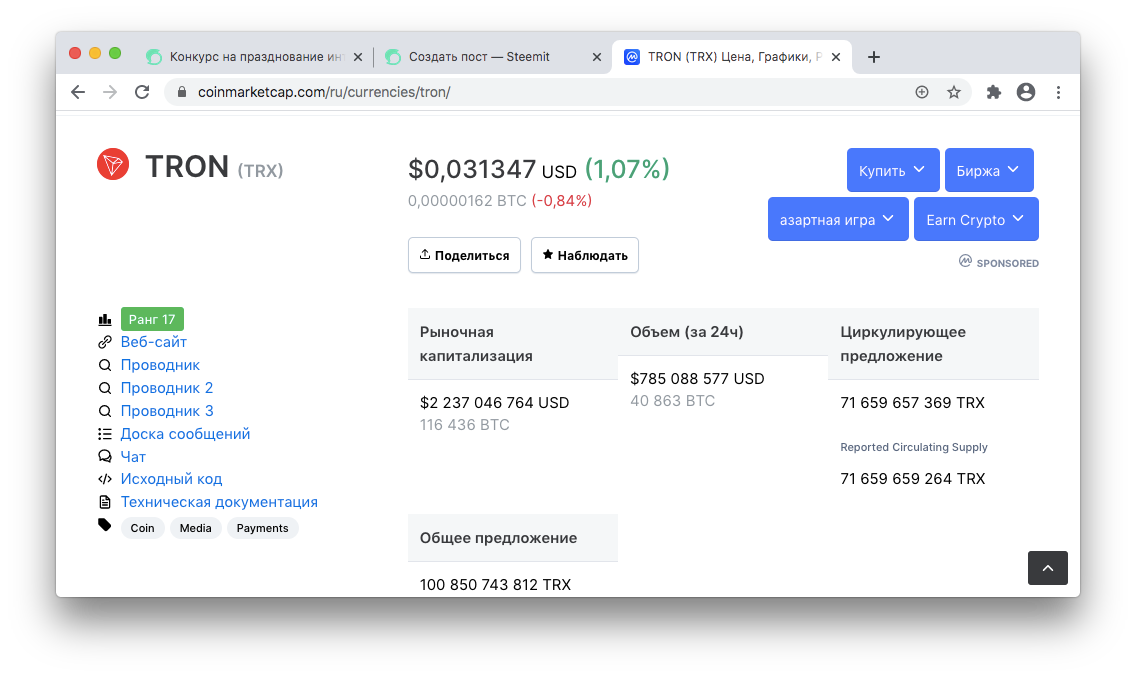This screenshot has width=1136, height=677.
Task: Click the Поделиться share button
Action: pos(464,255)
